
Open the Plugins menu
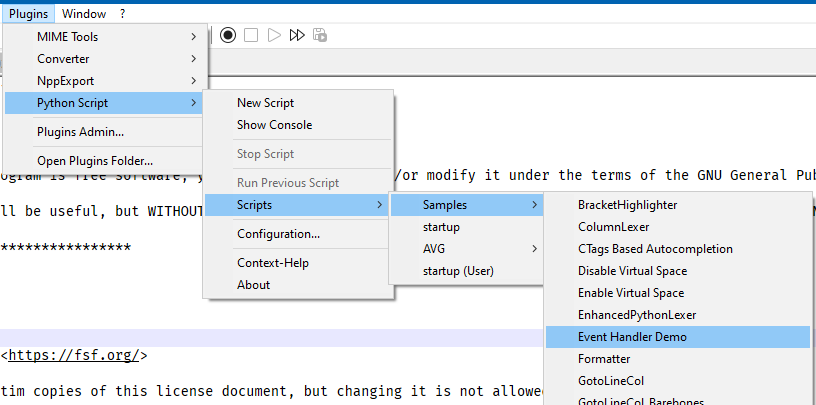(x=29, y=14)
